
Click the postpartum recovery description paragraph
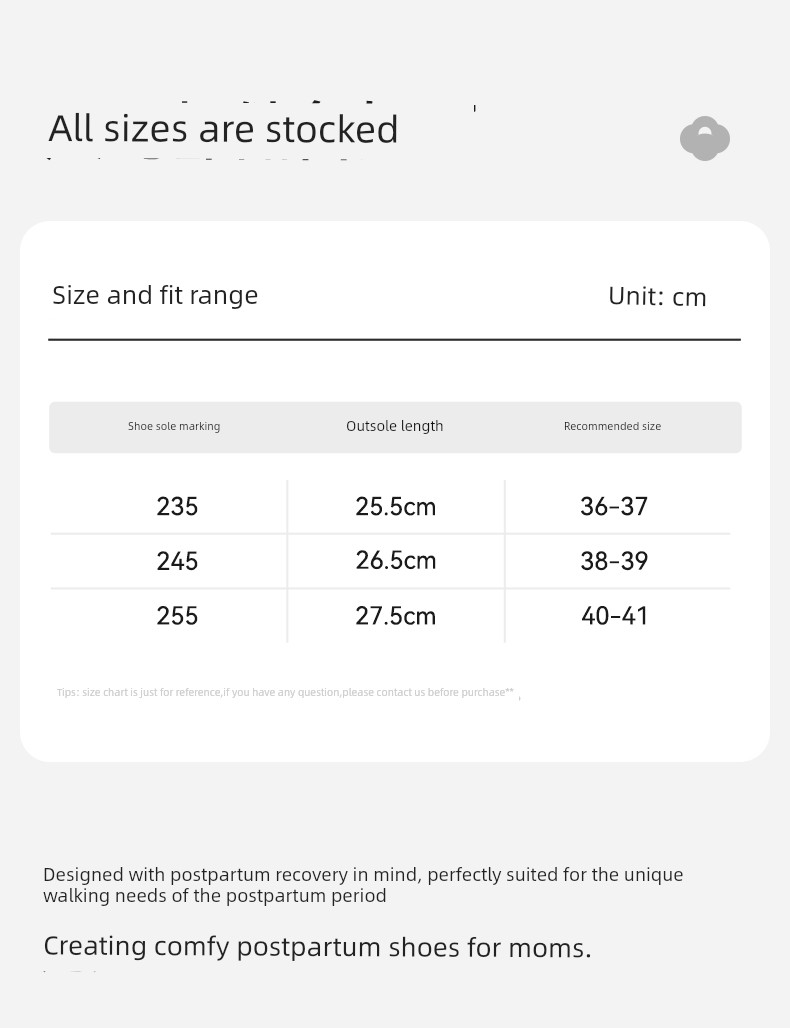click(363, 885)
